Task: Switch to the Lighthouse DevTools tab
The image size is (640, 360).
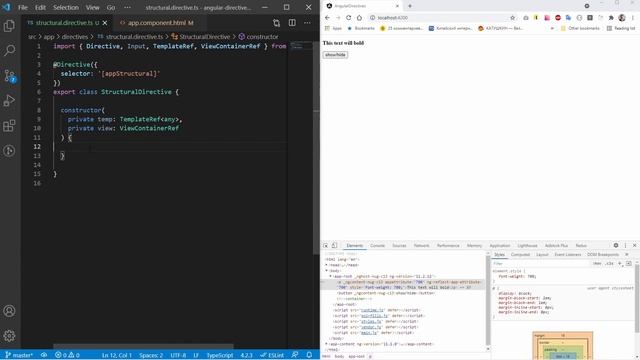Action: pyautogui.click(x=527, y=246)
